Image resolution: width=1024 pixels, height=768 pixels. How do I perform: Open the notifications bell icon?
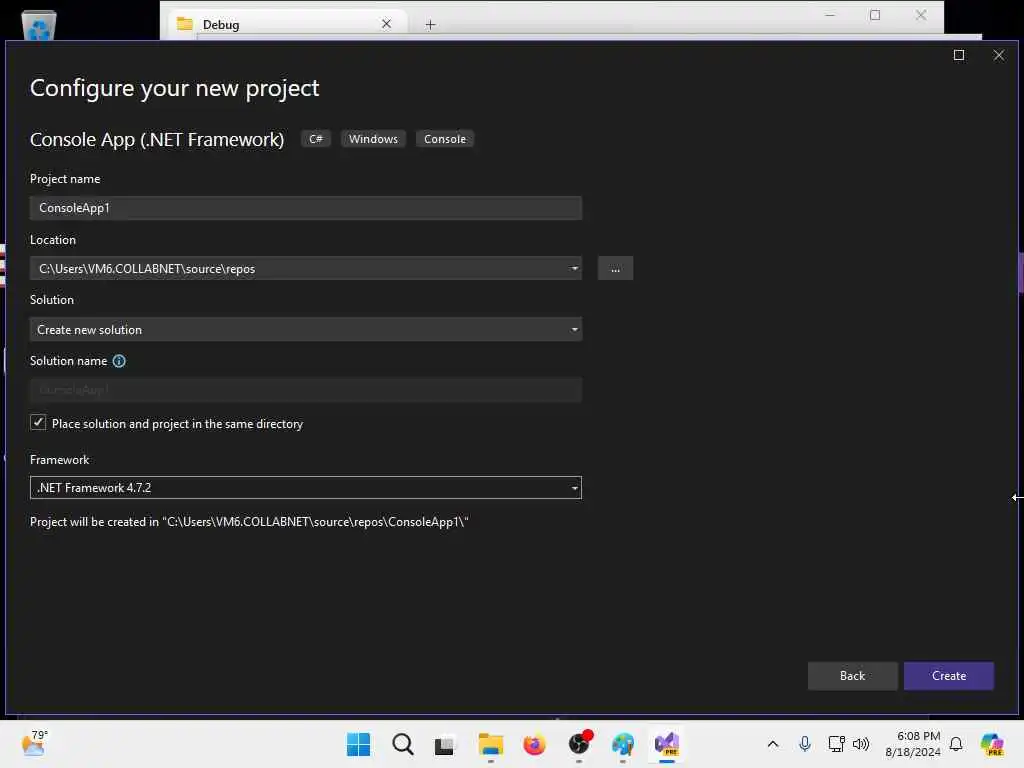955,744
